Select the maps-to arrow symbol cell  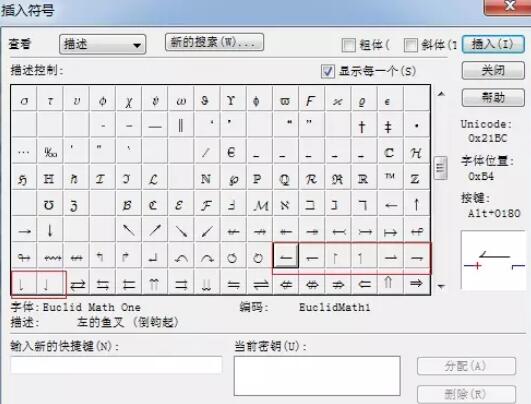[x=390, y=230]
